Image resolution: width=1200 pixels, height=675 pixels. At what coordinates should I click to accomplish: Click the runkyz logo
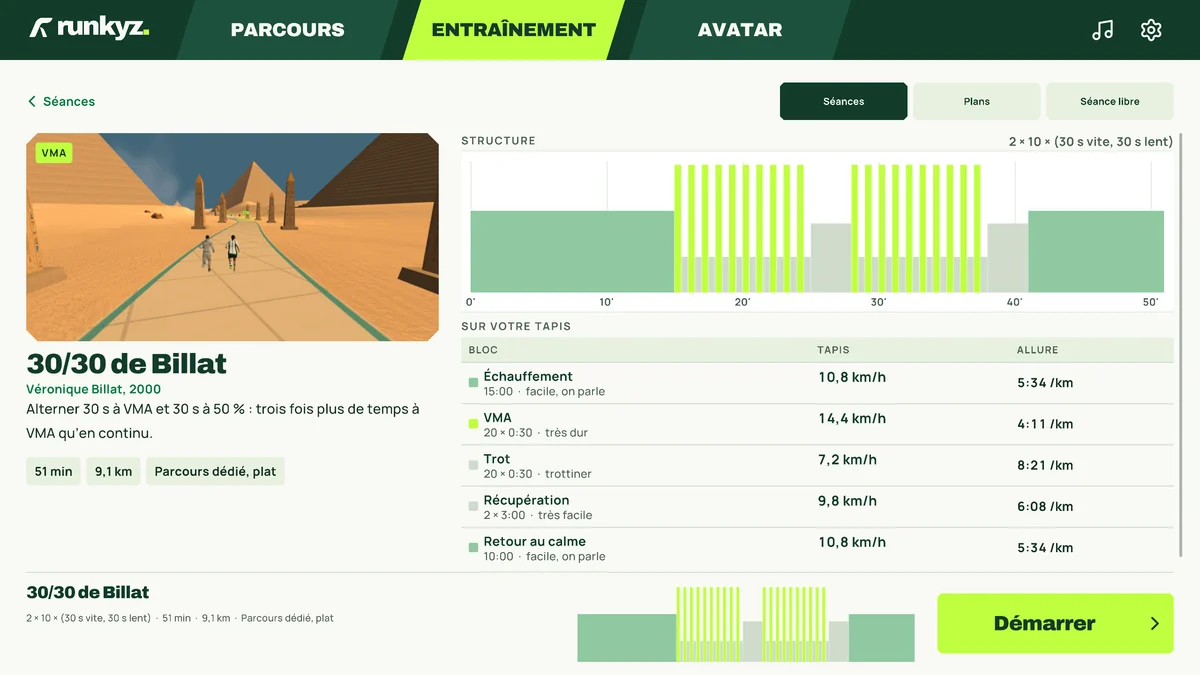click(x=89, y=28)
